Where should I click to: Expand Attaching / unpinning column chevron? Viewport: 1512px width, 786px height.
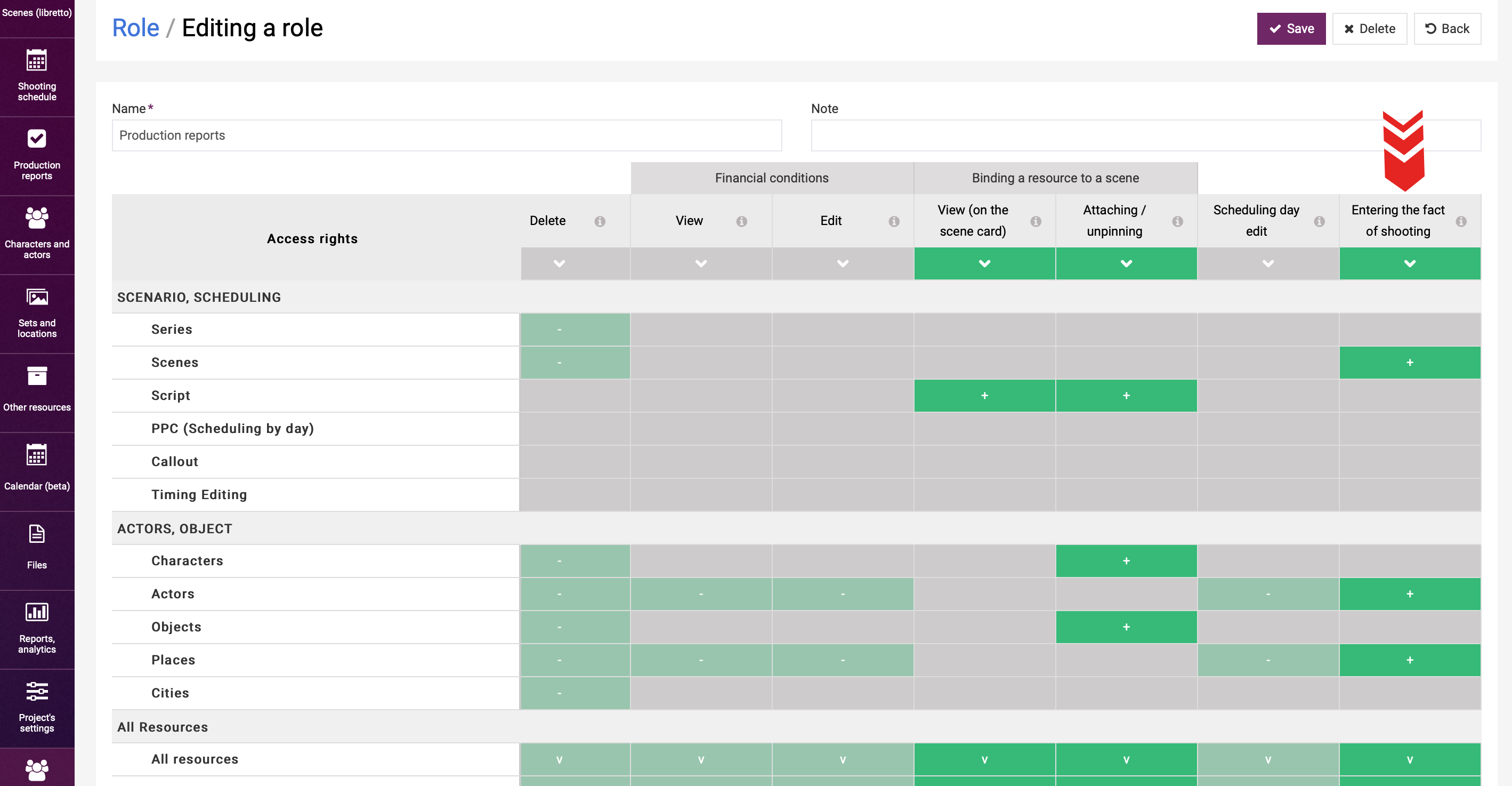(1126, 263)
